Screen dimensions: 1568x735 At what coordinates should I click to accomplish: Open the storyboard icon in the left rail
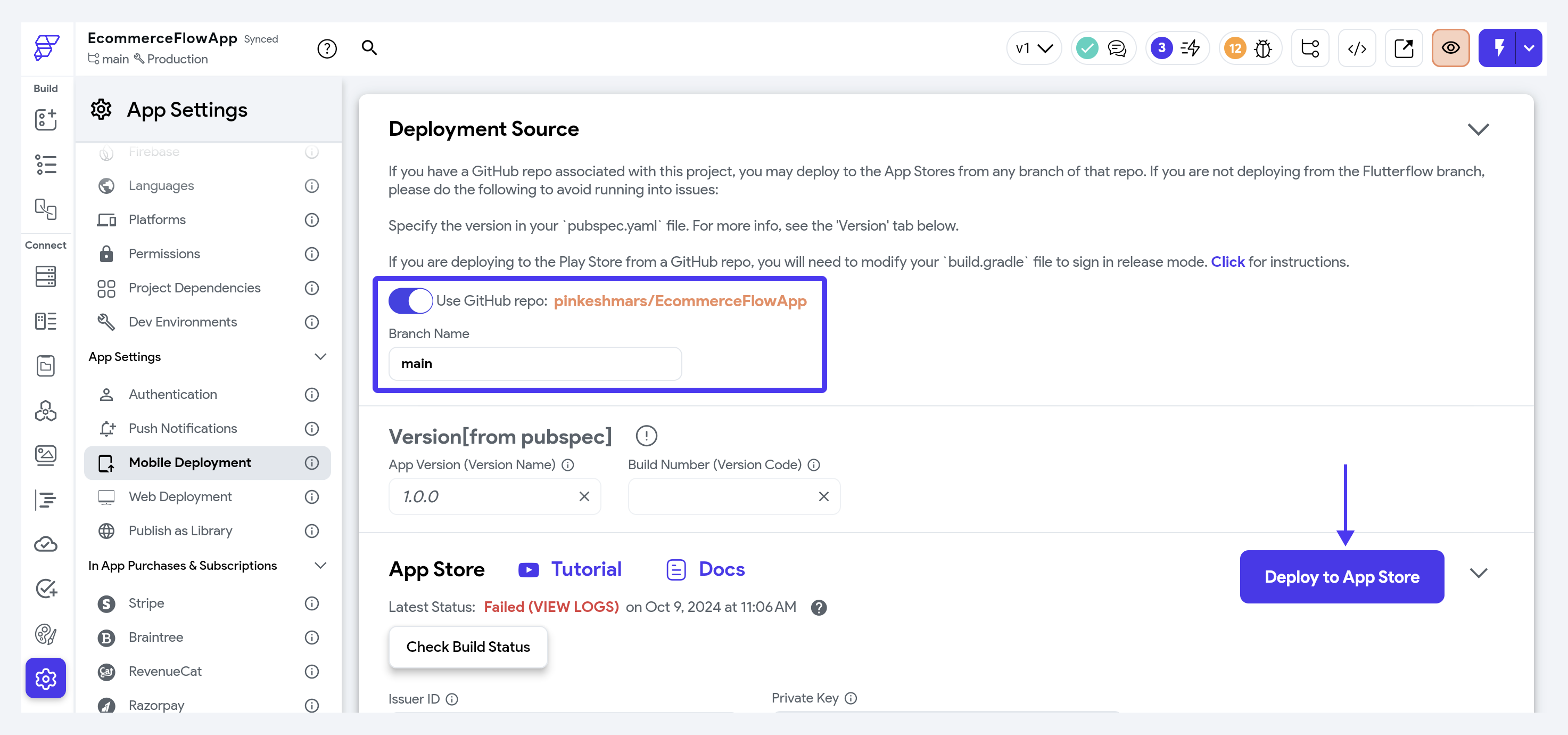[x=46, y=209]
